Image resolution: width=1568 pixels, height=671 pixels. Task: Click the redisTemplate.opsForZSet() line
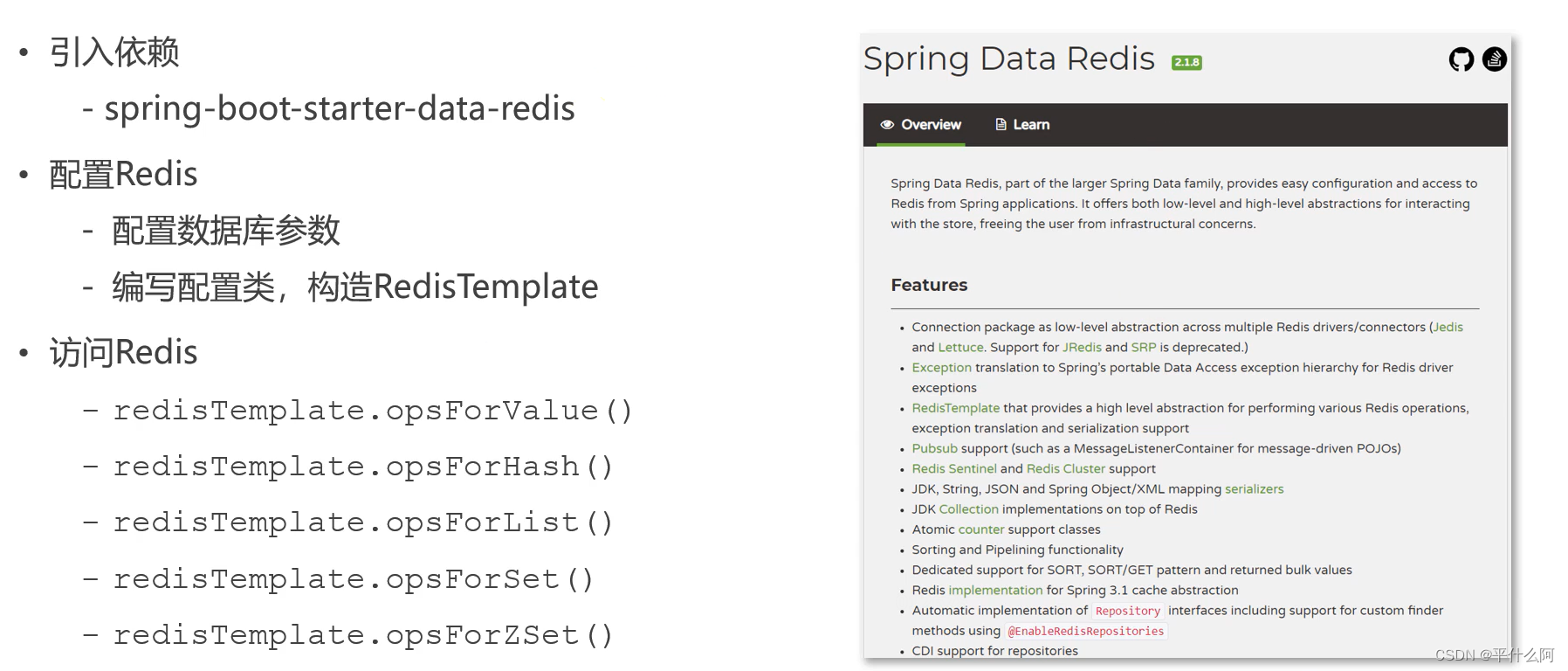(x=363, y=634)
